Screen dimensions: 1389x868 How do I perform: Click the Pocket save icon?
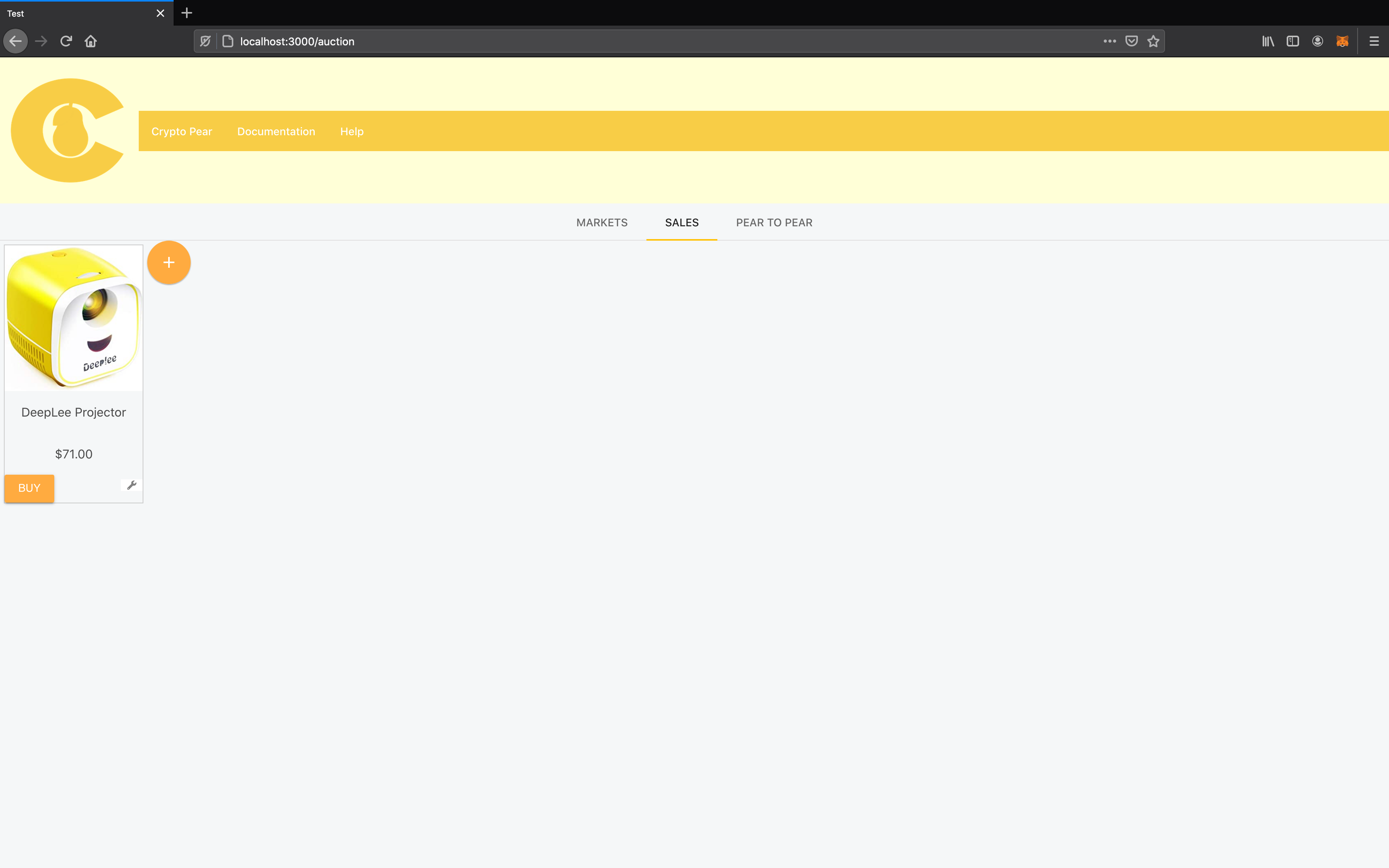coord(1131,41)
